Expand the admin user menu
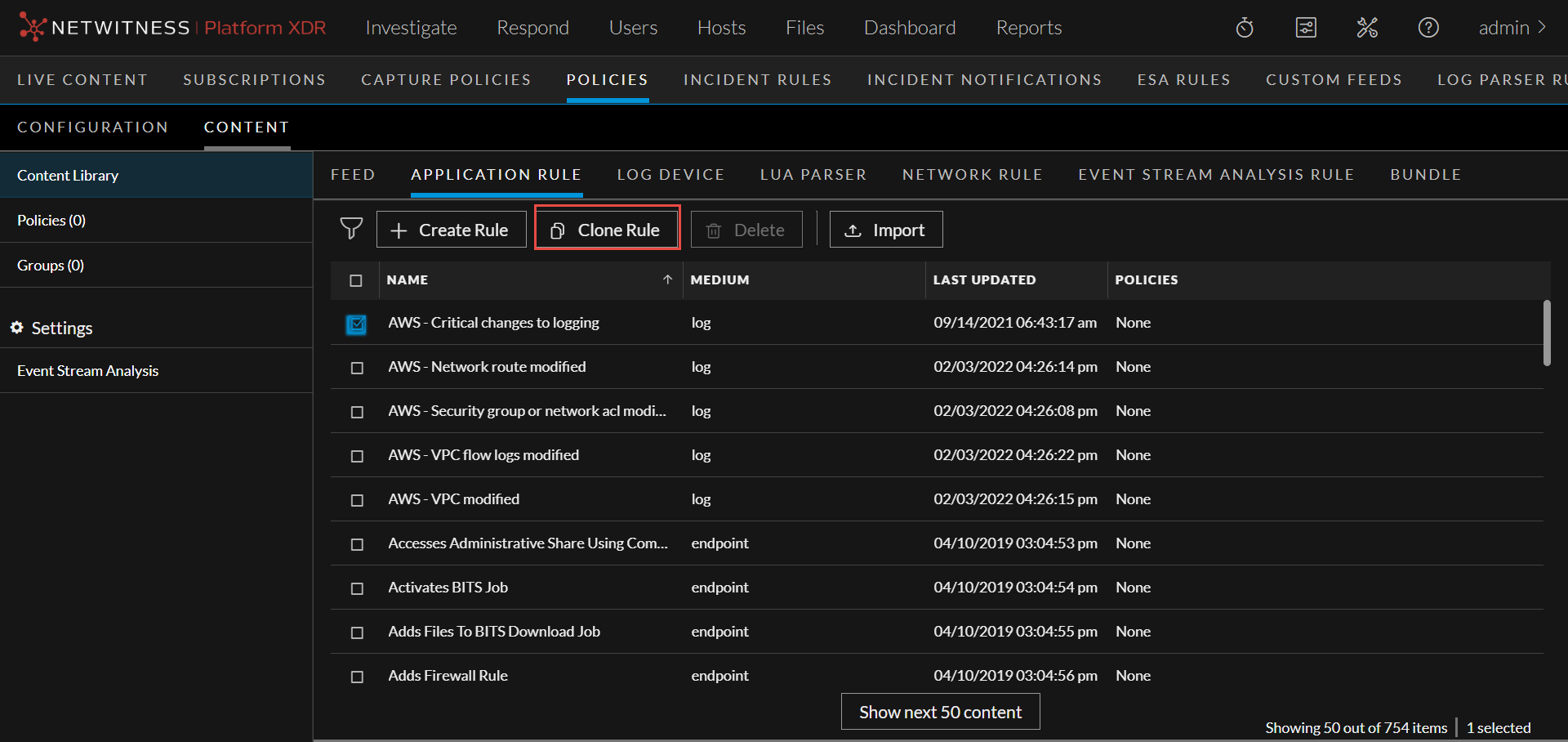 click(x=1512, y=28)
